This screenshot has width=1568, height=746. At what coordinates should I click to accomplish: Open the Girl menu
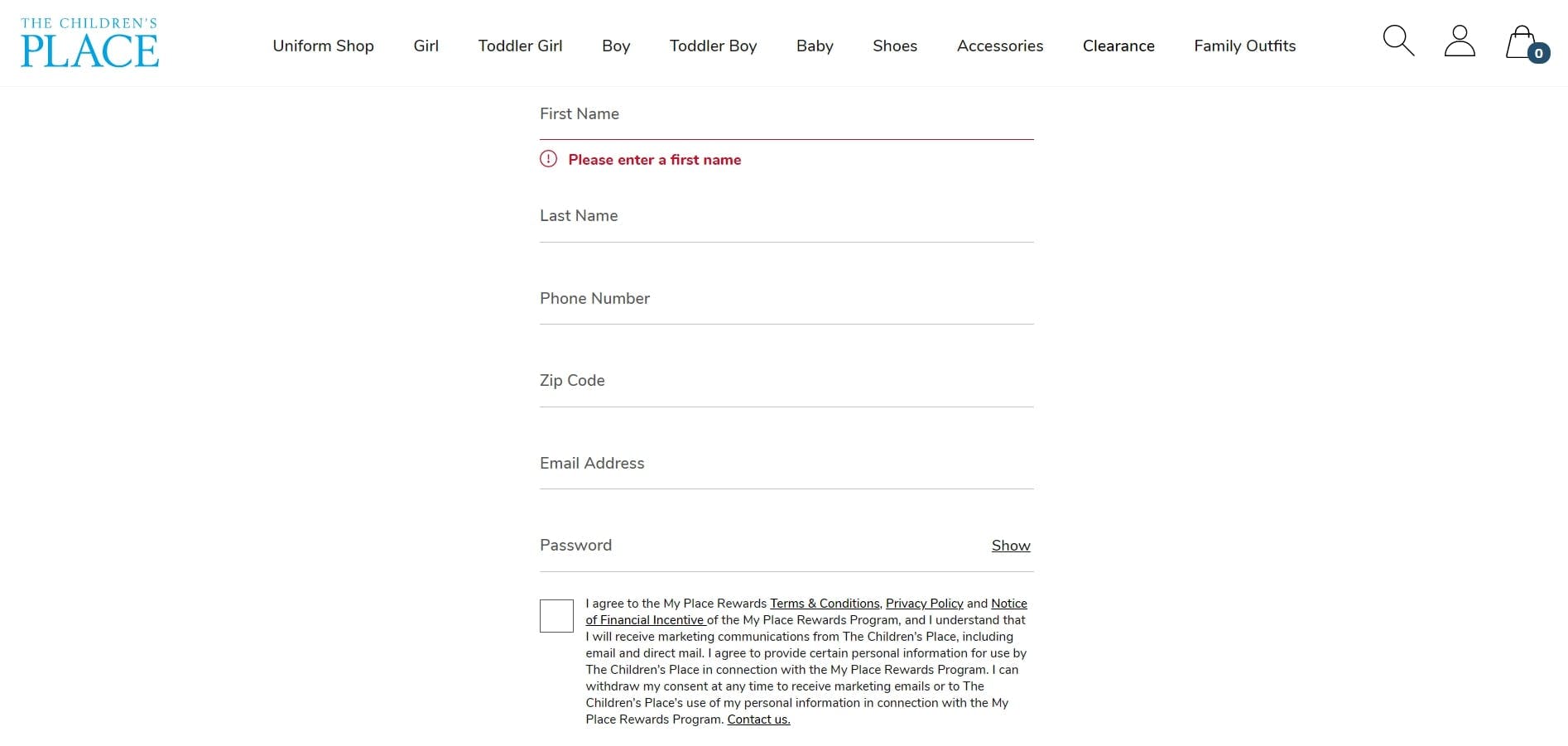pyautogui.click(x=426, y=46)
